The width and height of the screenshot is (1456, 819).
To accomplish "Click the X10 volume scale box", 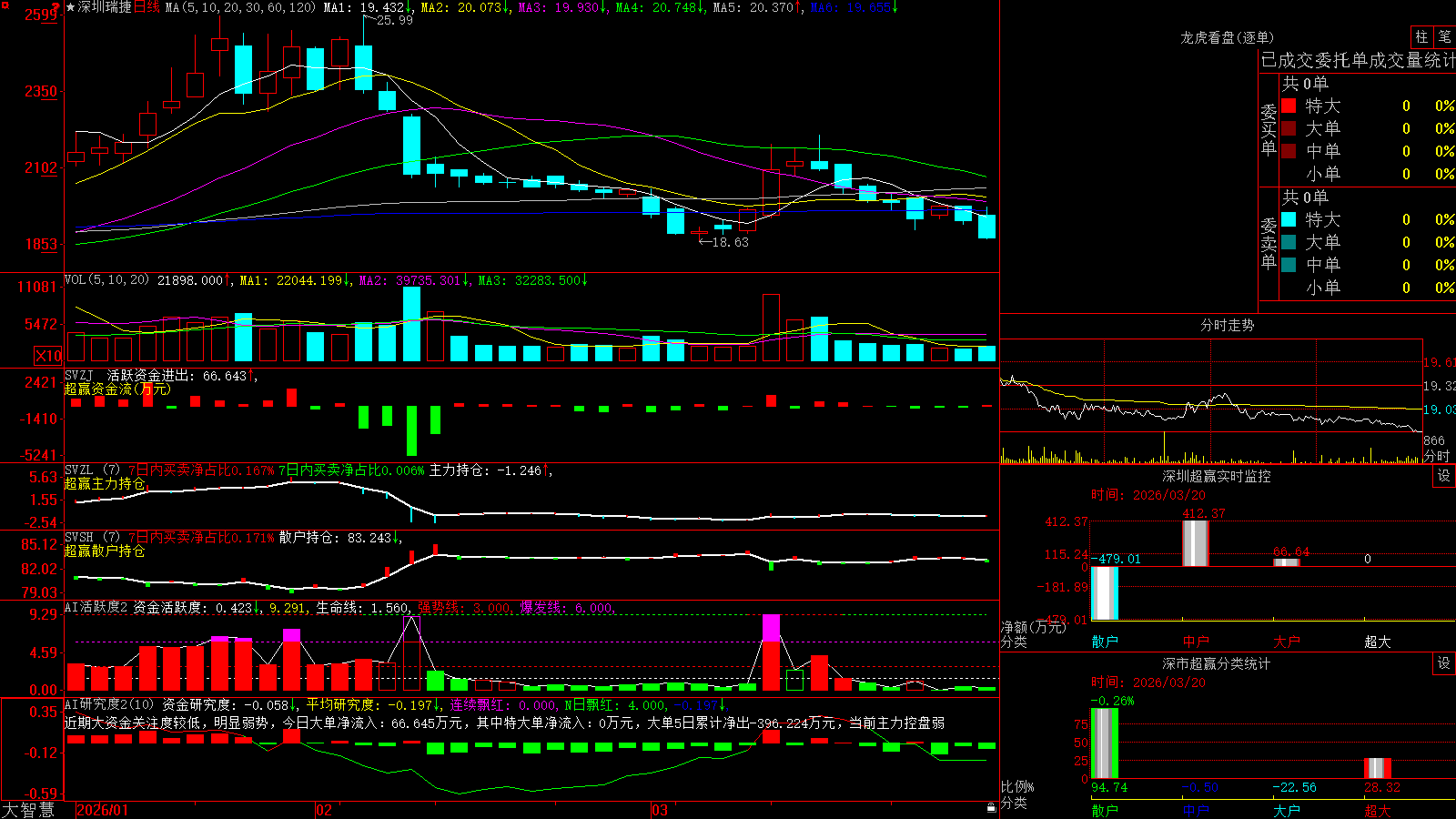I will (x=48, y=356).
